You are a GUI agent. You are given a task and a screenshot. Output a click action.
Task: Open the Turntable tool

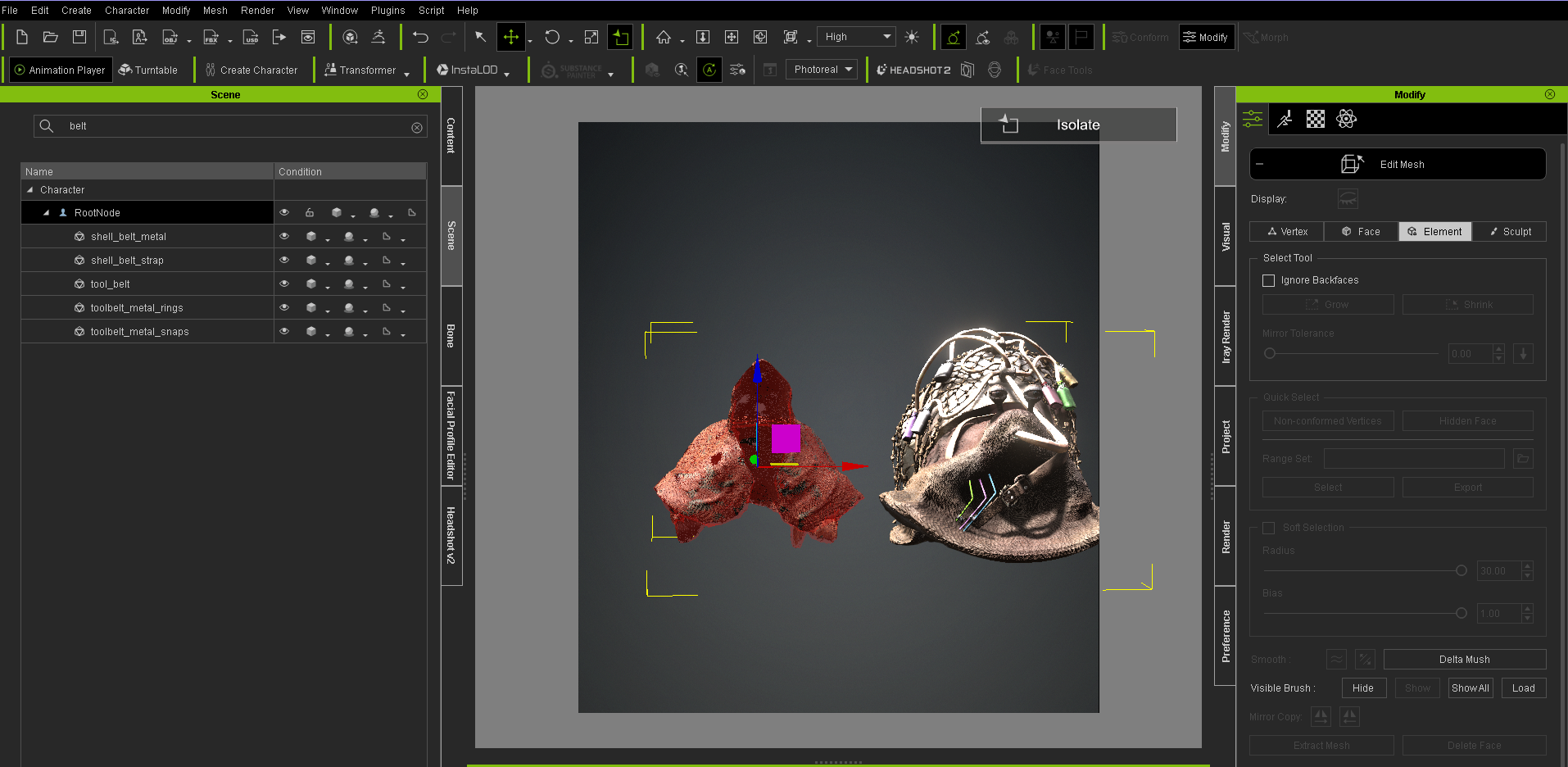coord(147,70)
